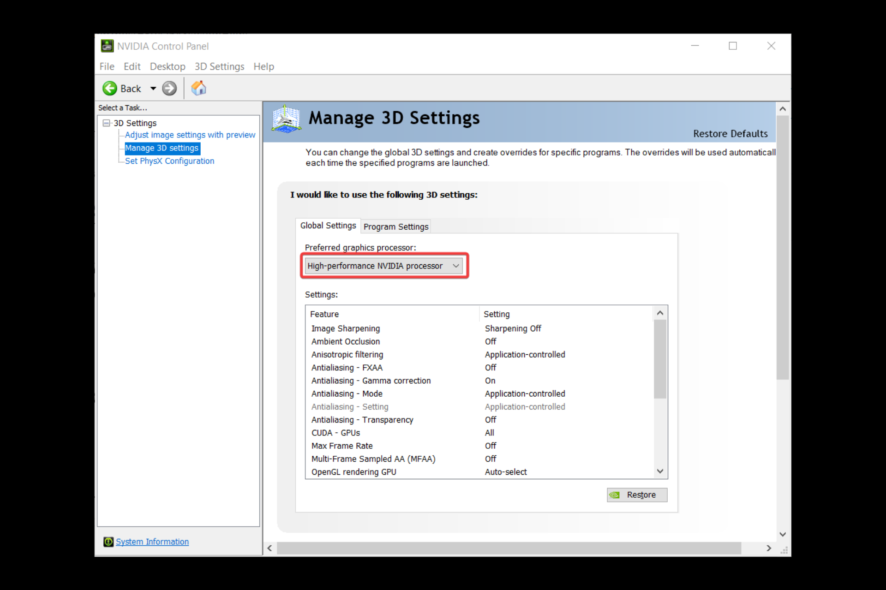Click settings list scroll up arrow

coord(659,313)
